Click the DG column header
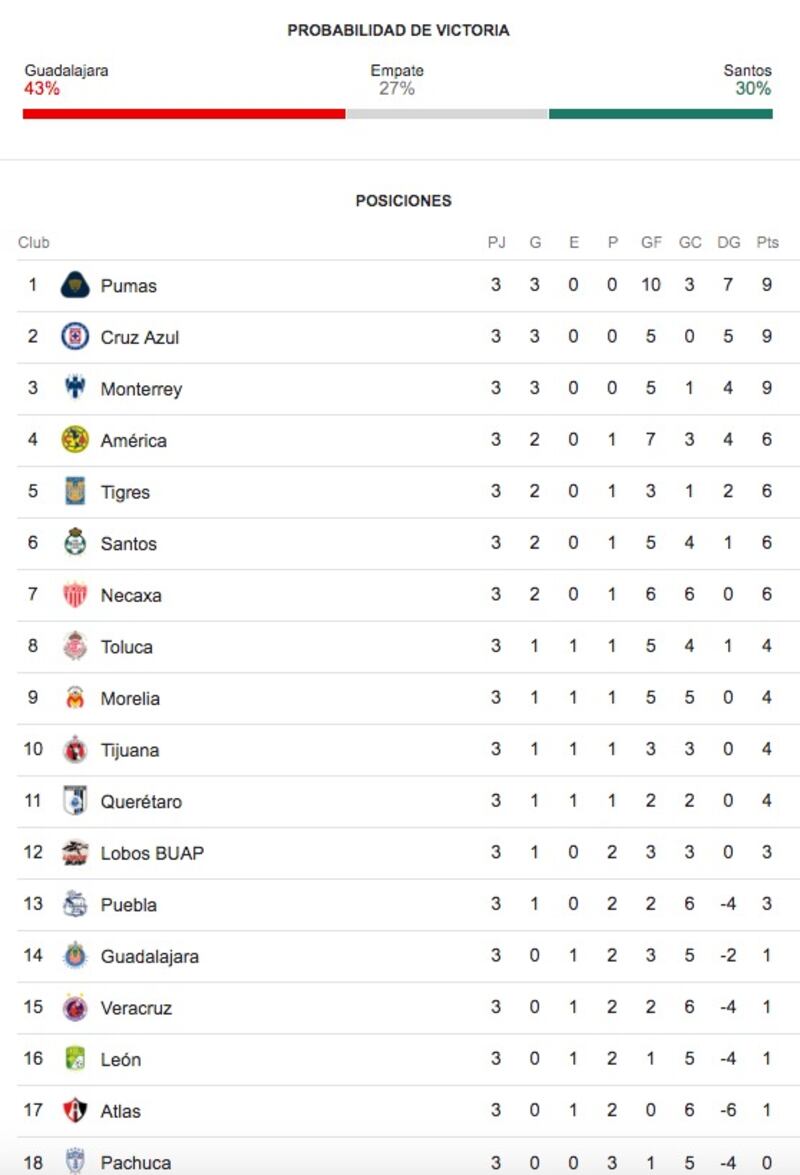Image resolution: width=800 pixels, height=1175 pixels. click(x=728, y=242)
